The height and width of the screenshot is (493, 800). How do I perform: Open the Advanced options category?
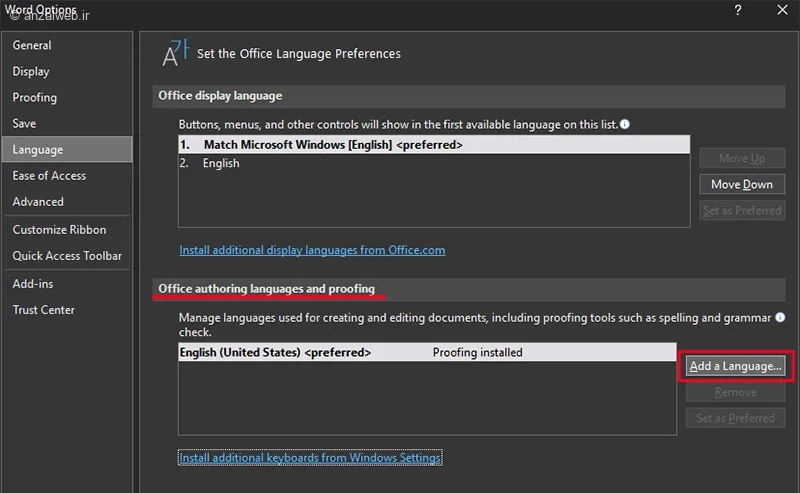click(x=38, y=201)
